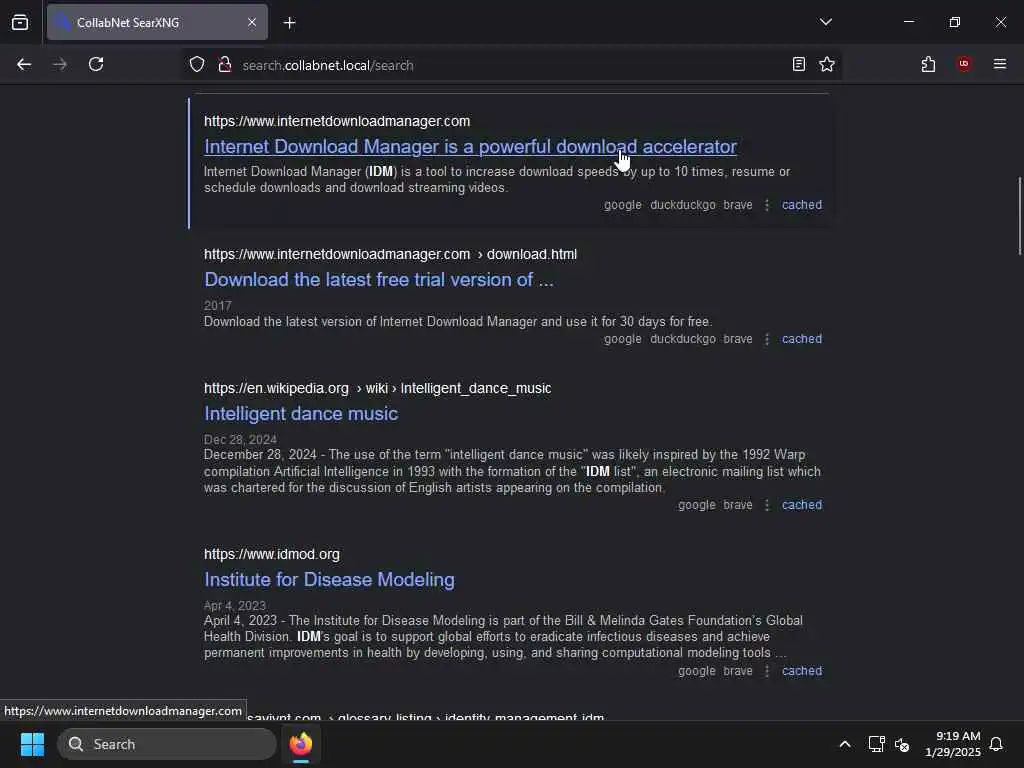This screenshot has height=768, width=1024.
Task: Click brave engine label on Wikipedia result
Action: [737, 505]
